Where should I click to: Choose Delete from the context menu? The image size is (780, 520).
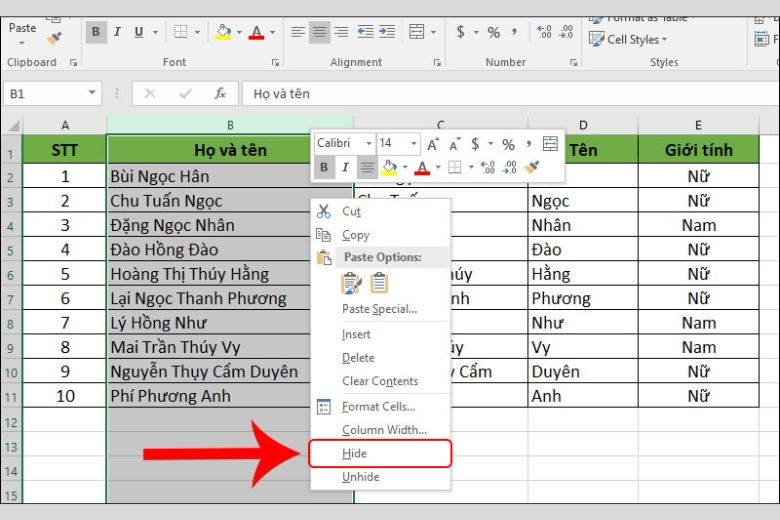[381, 358]
